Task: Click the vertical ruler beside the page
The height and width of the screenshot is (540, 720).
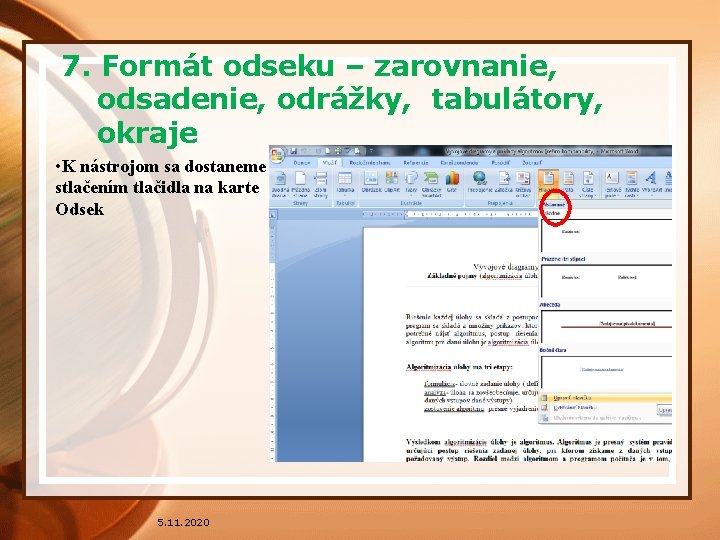Action: (273, 340)
